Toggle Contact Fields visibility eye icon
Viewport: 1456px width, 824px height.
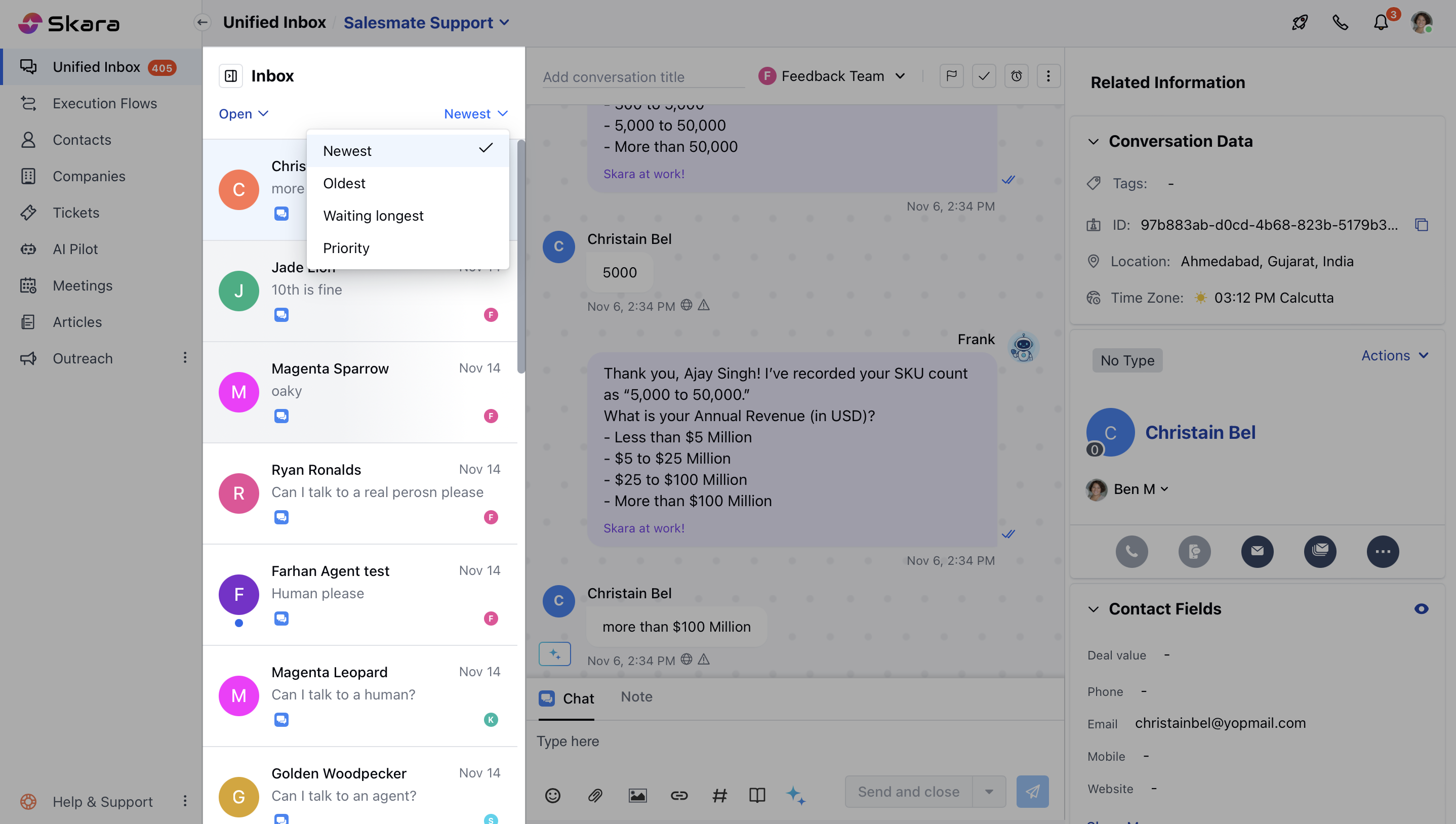(x=1421, y=609)
